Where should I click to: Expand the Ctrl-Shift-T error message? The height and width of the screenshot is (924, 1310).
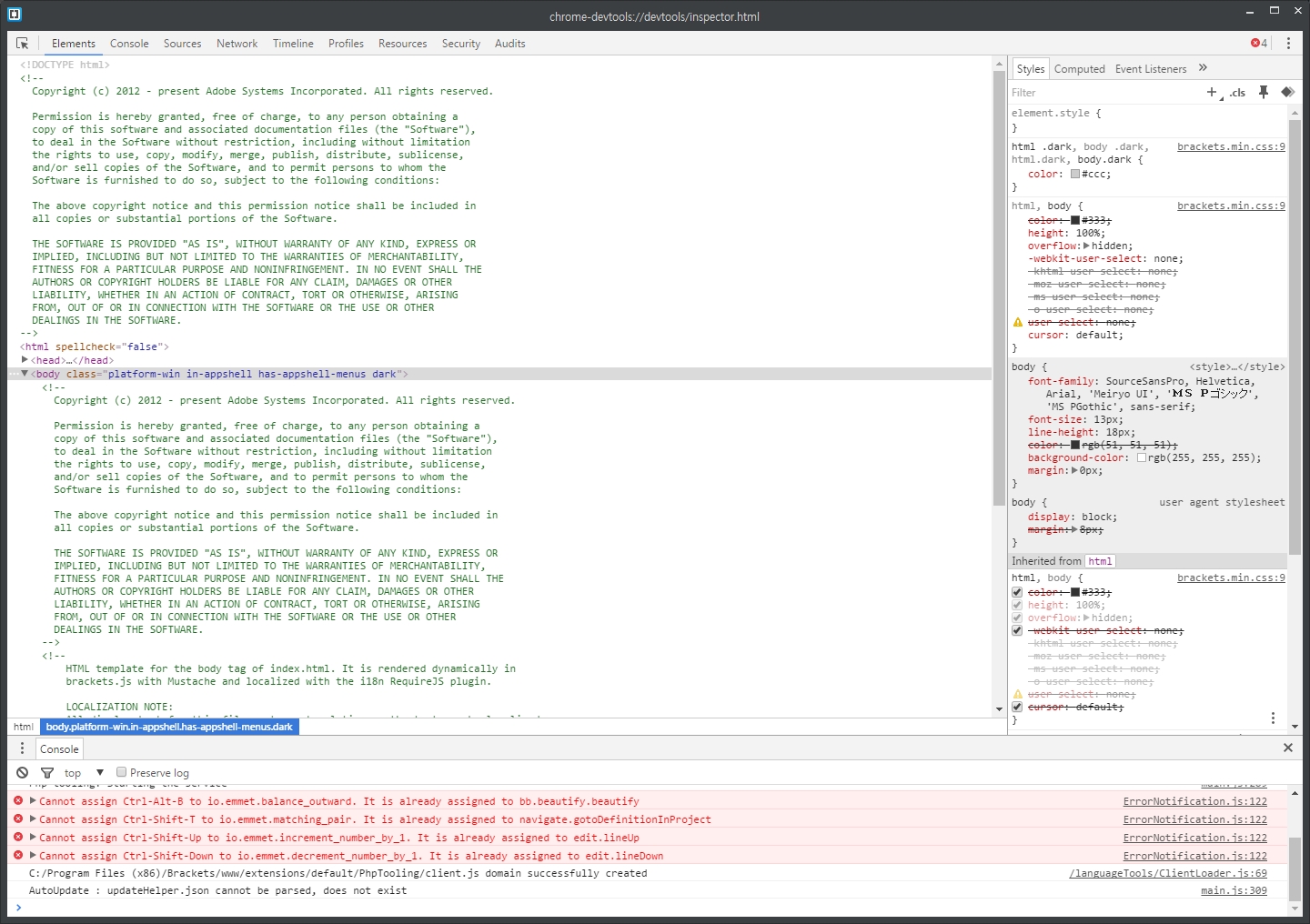coord(33,819)
